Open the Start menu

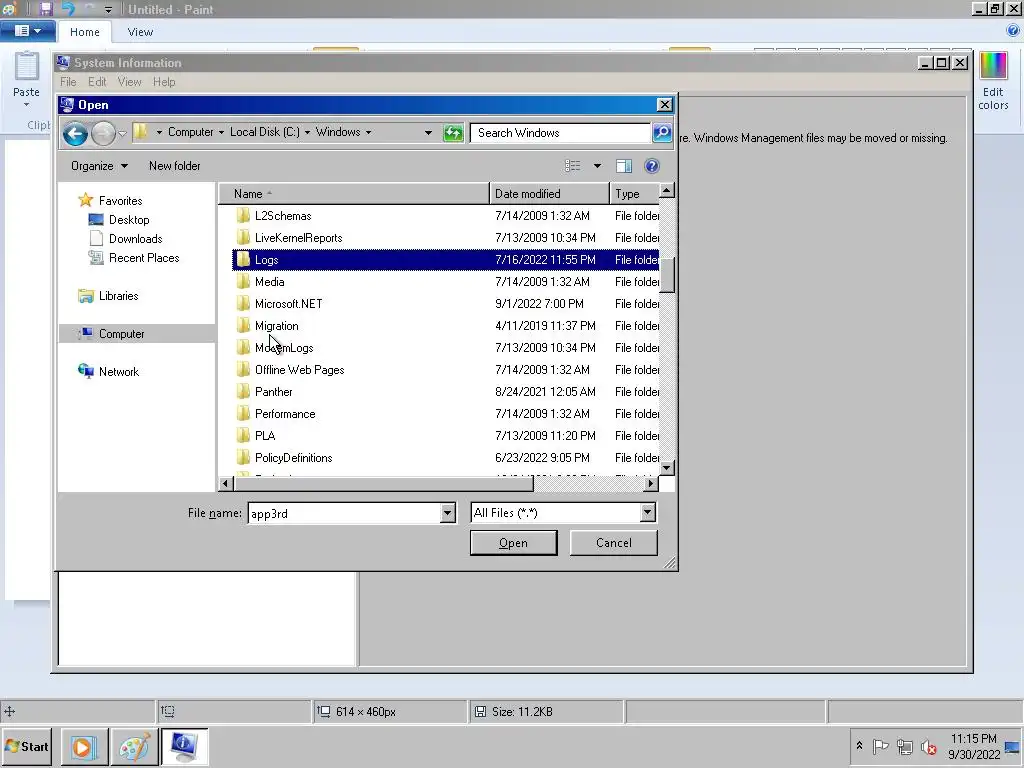click(27, 746)
